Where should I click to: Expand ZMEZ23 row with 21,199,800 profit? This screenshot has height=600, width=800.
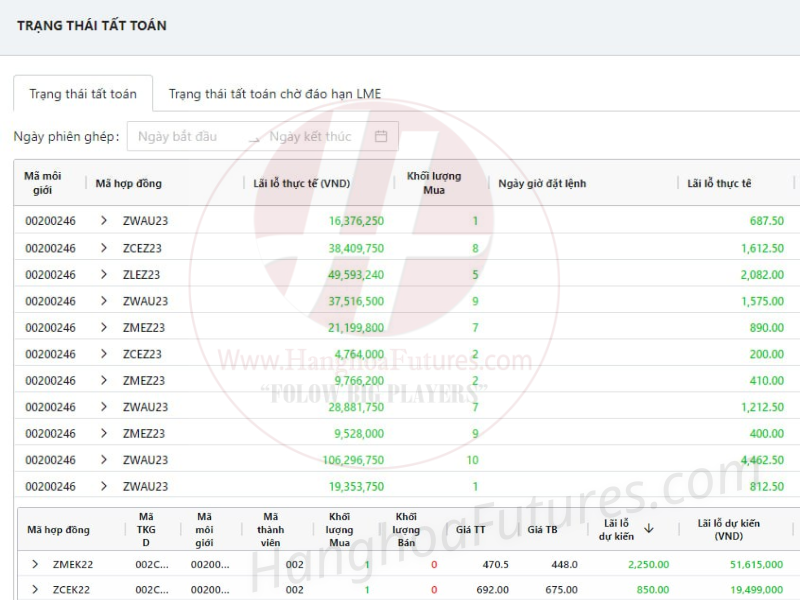pyautogui.click(x=104, y=327)
